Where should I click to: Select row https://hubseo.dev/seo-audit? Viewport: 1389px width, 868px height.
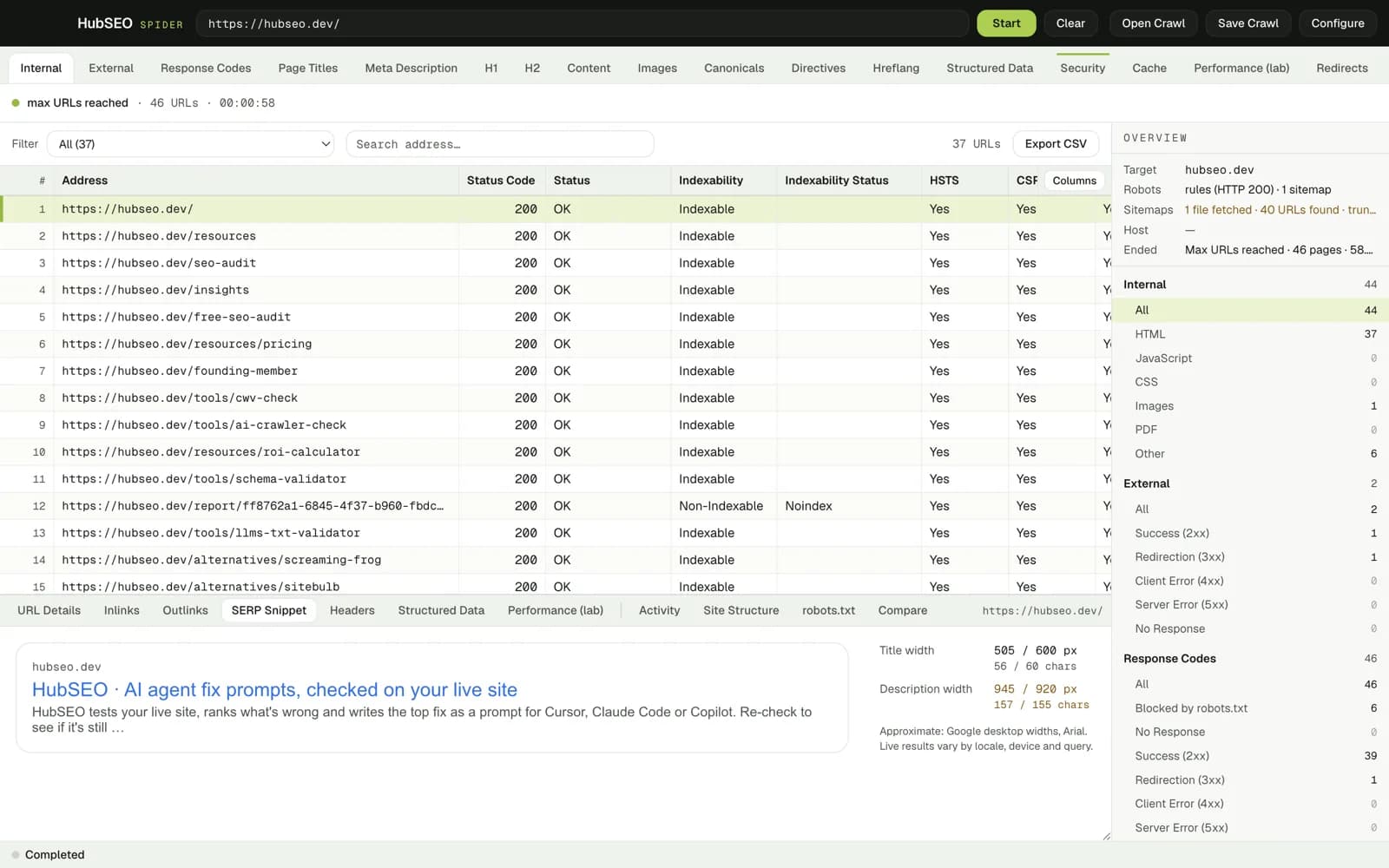(x=556, y=263)
